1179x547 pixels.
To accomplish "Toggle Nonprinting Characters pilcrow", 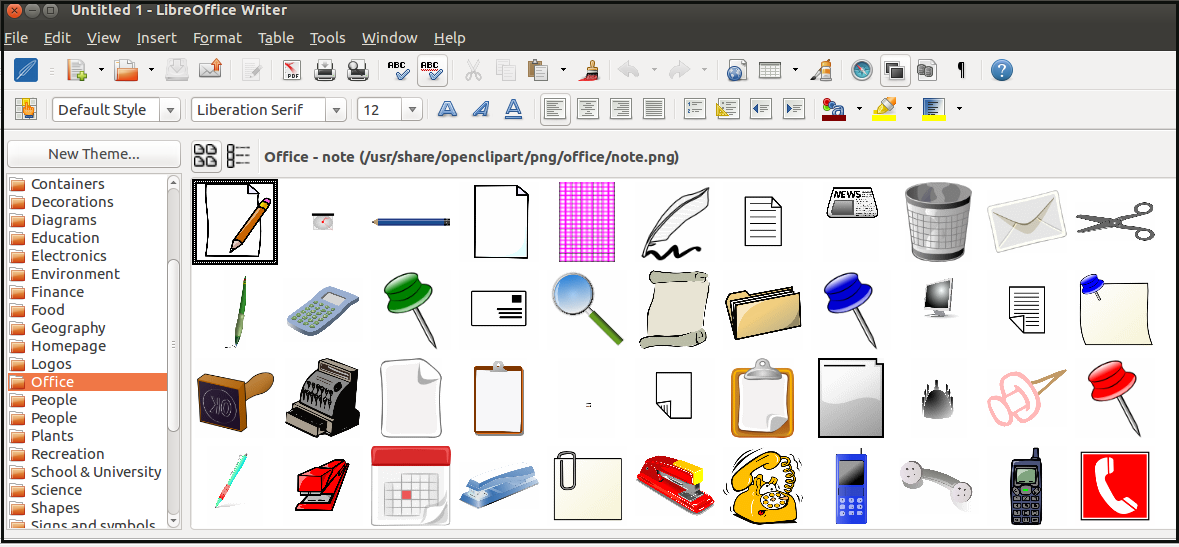I will [961, 71].
